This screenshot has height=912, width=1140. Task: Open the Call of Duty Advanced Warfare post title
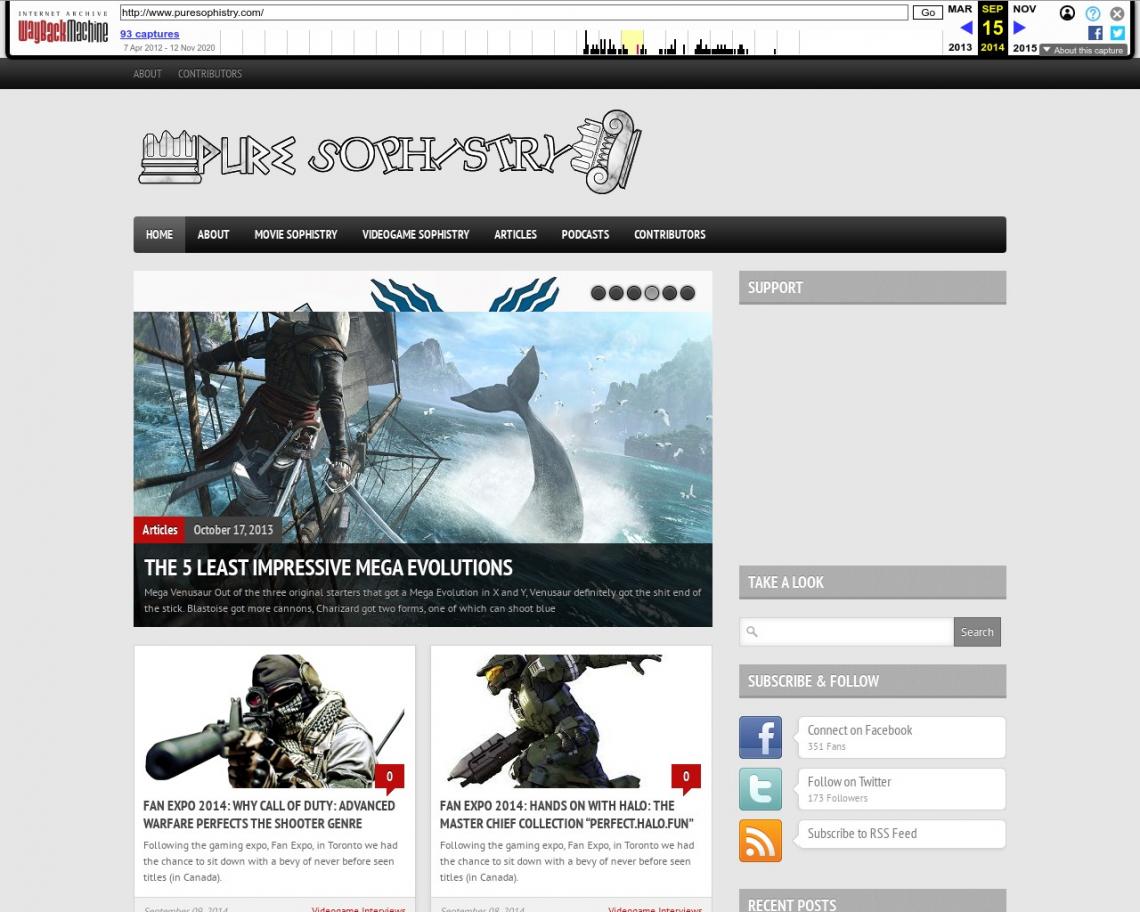click(x=269, y=815)
